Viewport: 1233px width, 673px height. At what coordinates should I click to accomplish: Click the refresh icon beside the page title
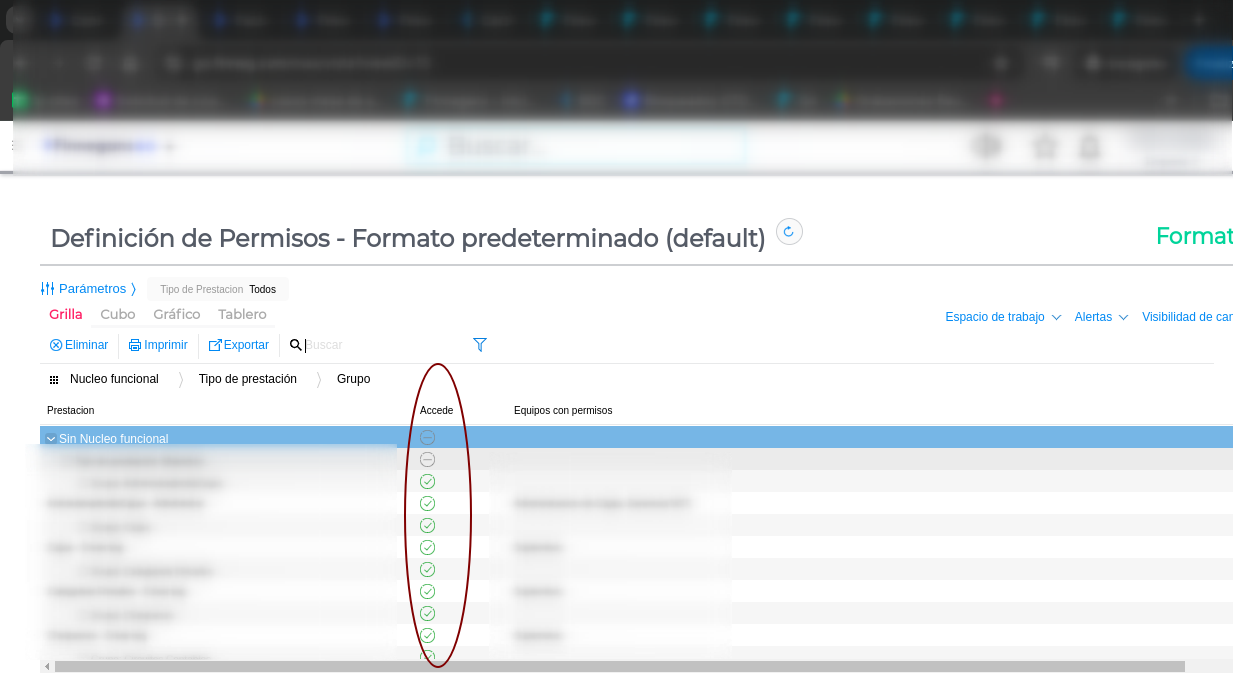click(789, 232)
